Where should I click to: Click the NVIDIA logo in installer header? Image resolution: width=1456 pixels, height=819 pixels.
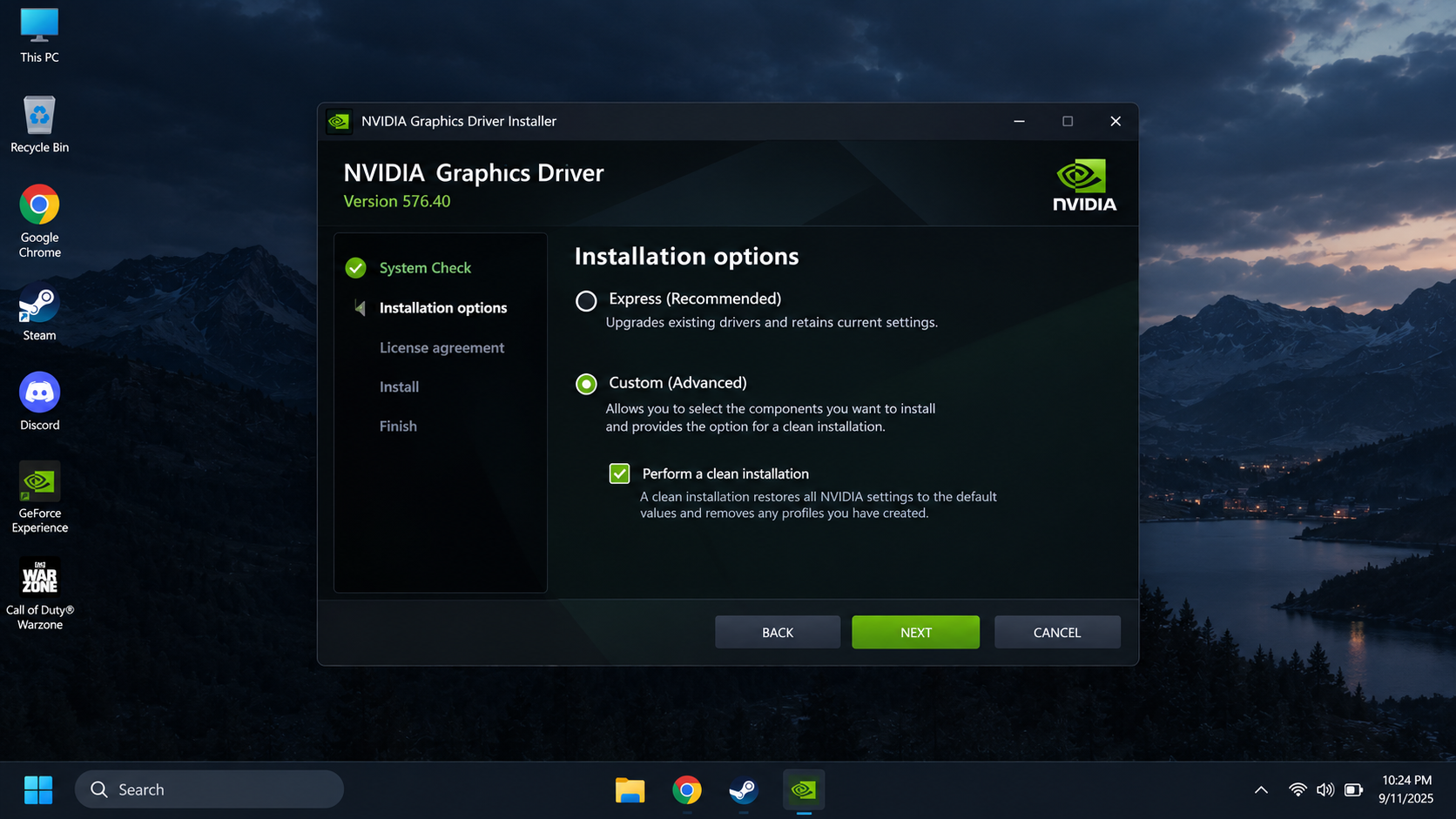pyautogui.click(x=1084, y=185)
